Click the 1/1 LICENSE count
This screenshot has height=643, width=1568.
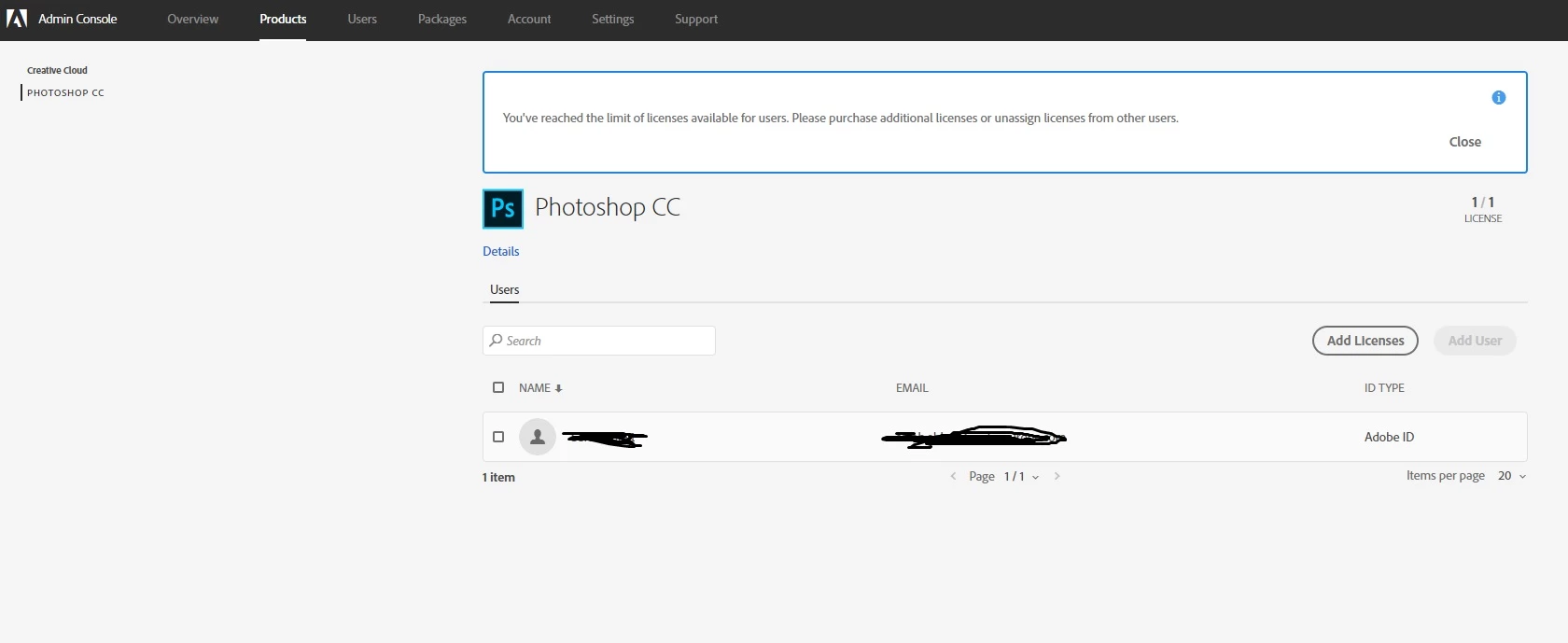click(x=1483, y=209)
